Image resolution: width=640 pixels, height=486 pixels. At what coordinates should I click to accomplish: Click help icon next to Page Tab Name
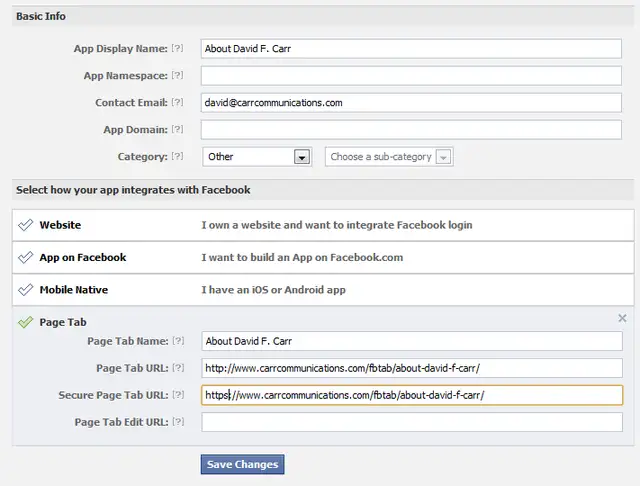[x=178, y=340]
